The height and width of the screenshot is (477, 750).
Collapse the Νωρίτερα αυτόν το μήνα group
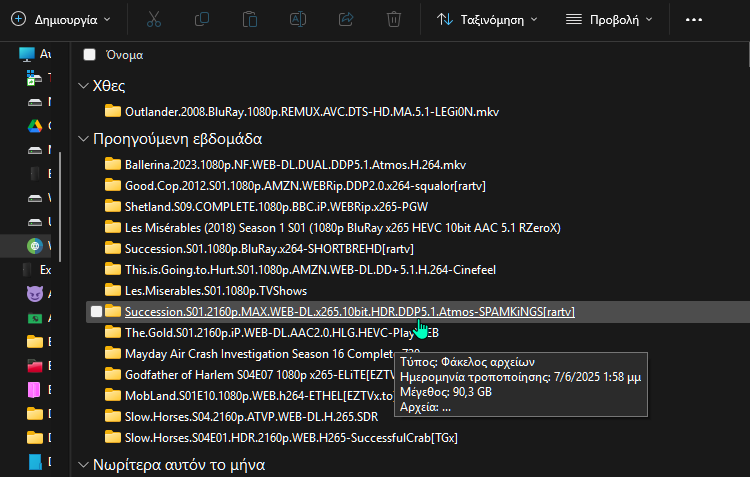pyautogui.click(x=83, y=465)
